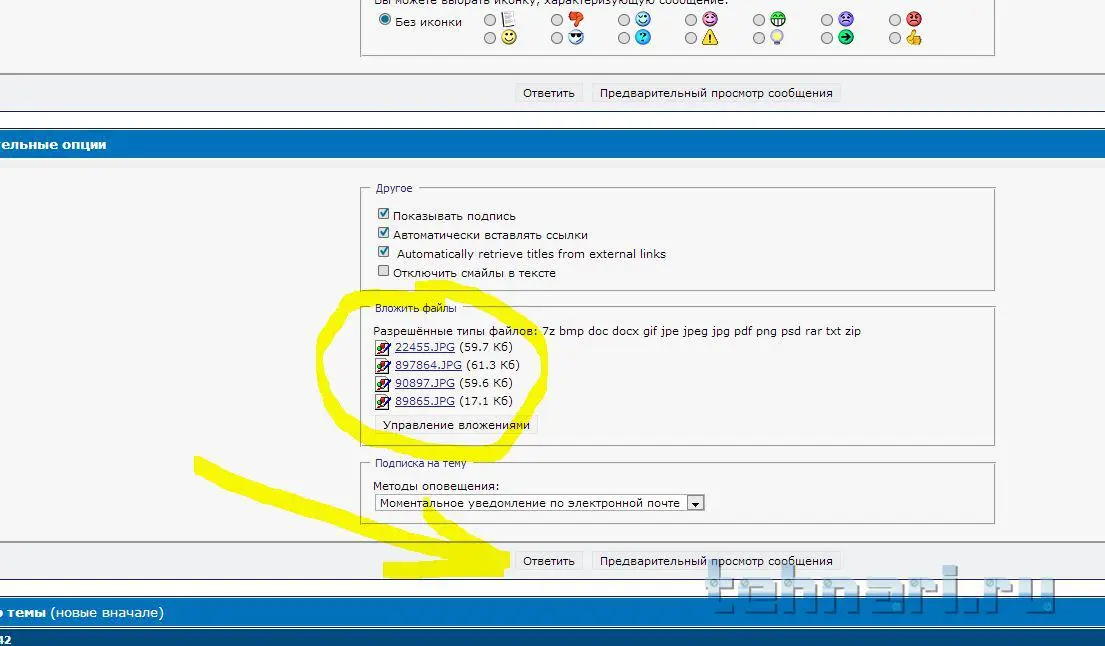This screenshot has height=646, width=1105.
Task: Enable 'Отключить смайлы в тексте' checkbox
Action: 383,271
